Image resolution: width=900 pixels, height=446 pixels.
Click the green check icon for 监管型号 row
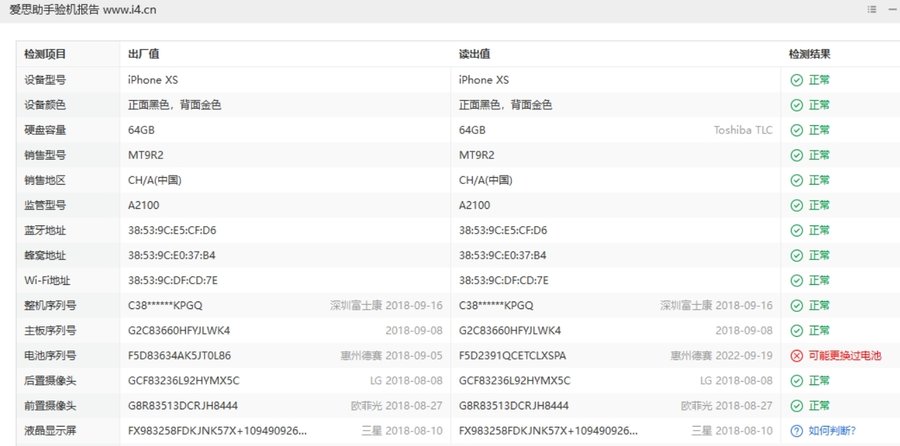pos(797,205)
